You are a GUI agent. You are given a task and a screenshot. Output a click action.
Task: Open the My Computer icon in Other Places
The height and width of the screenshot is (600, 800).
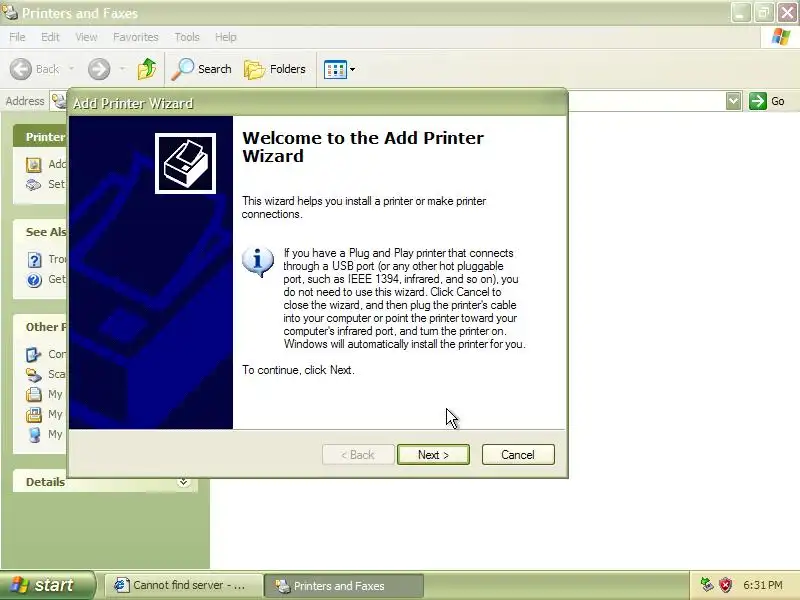34,434
